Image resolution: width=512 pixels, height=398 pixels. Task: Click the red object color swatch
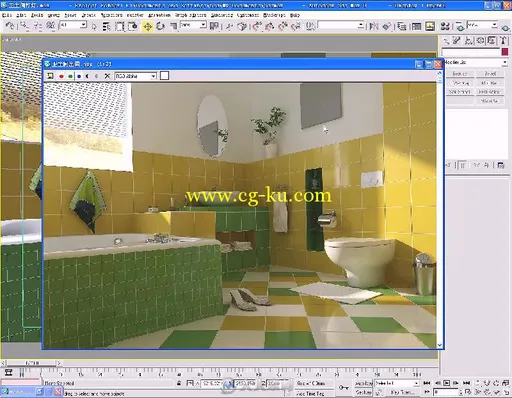pos(505,52)
